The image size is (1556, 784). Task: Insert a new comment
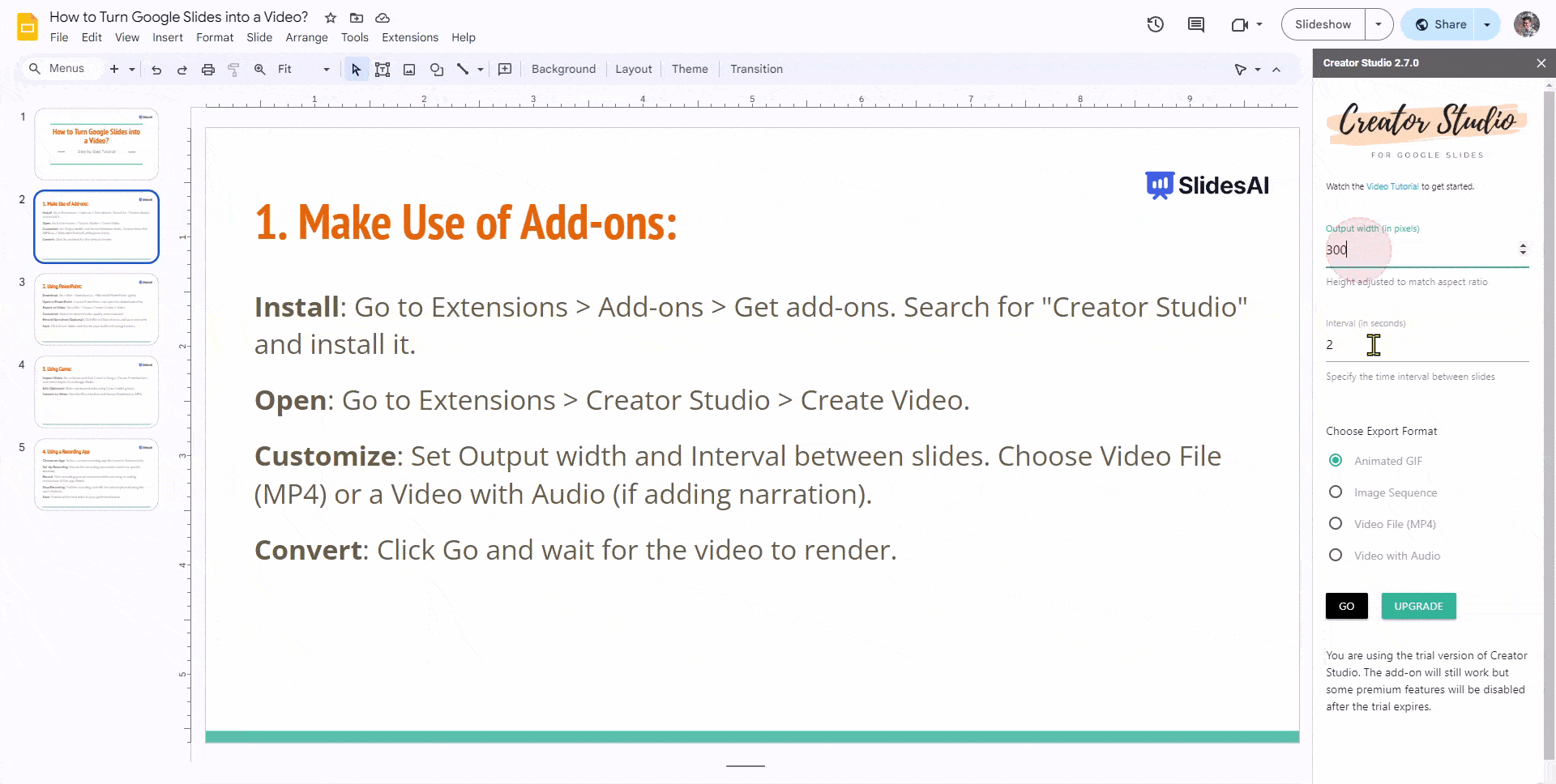[x=504, y=69]
